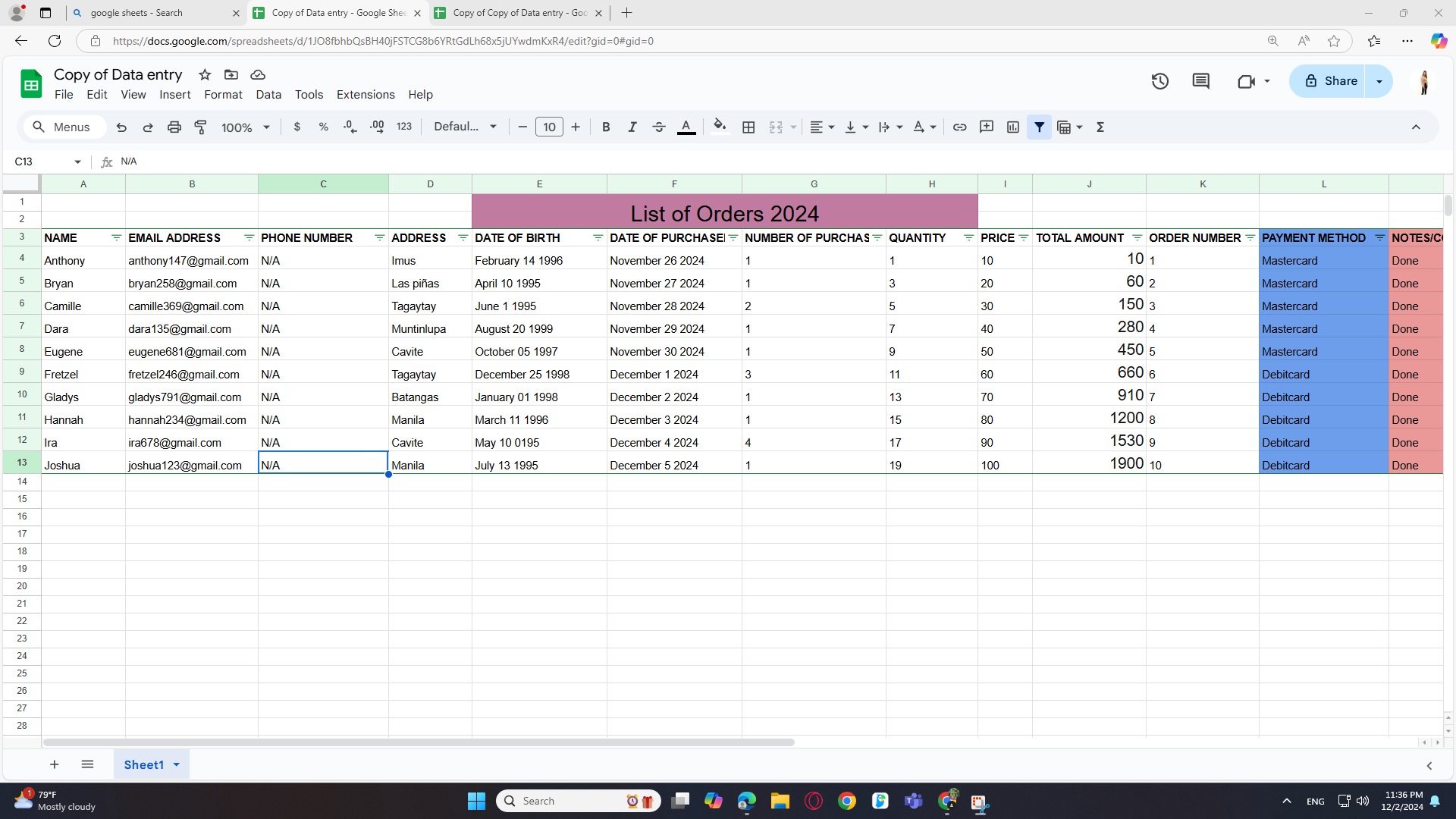Click the functions sigma icon

[x=1100, y=127]
